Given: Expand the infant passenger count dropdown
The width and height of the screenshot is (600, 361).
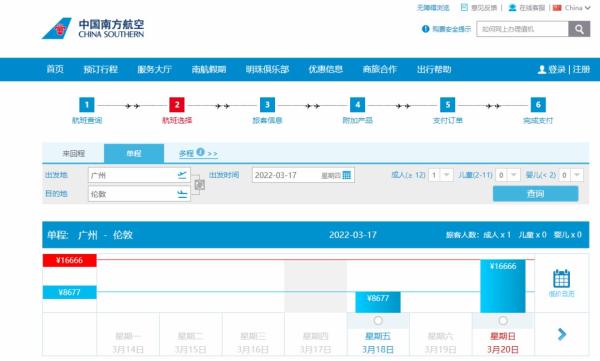Looking at the screenshot, I should (x=577, y=175).
